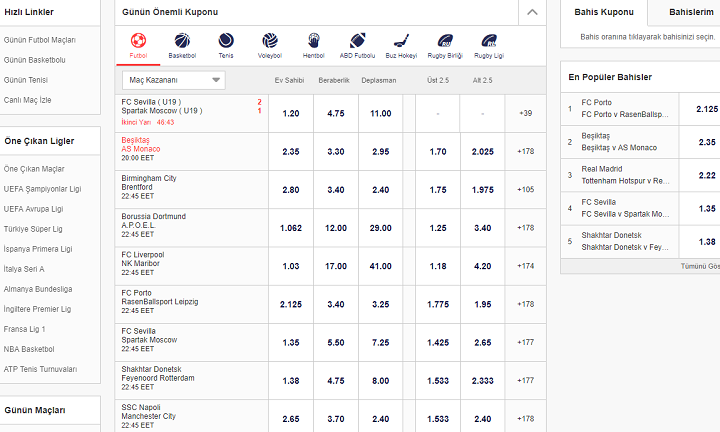Select the Hentbol sport icon

point(314,45)
